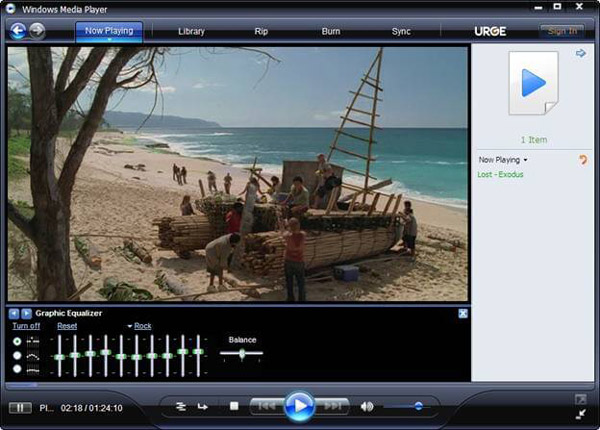Viewport: 600px width, 430px height.
Task: Skip to the next track
Action: tap(334, 406)
